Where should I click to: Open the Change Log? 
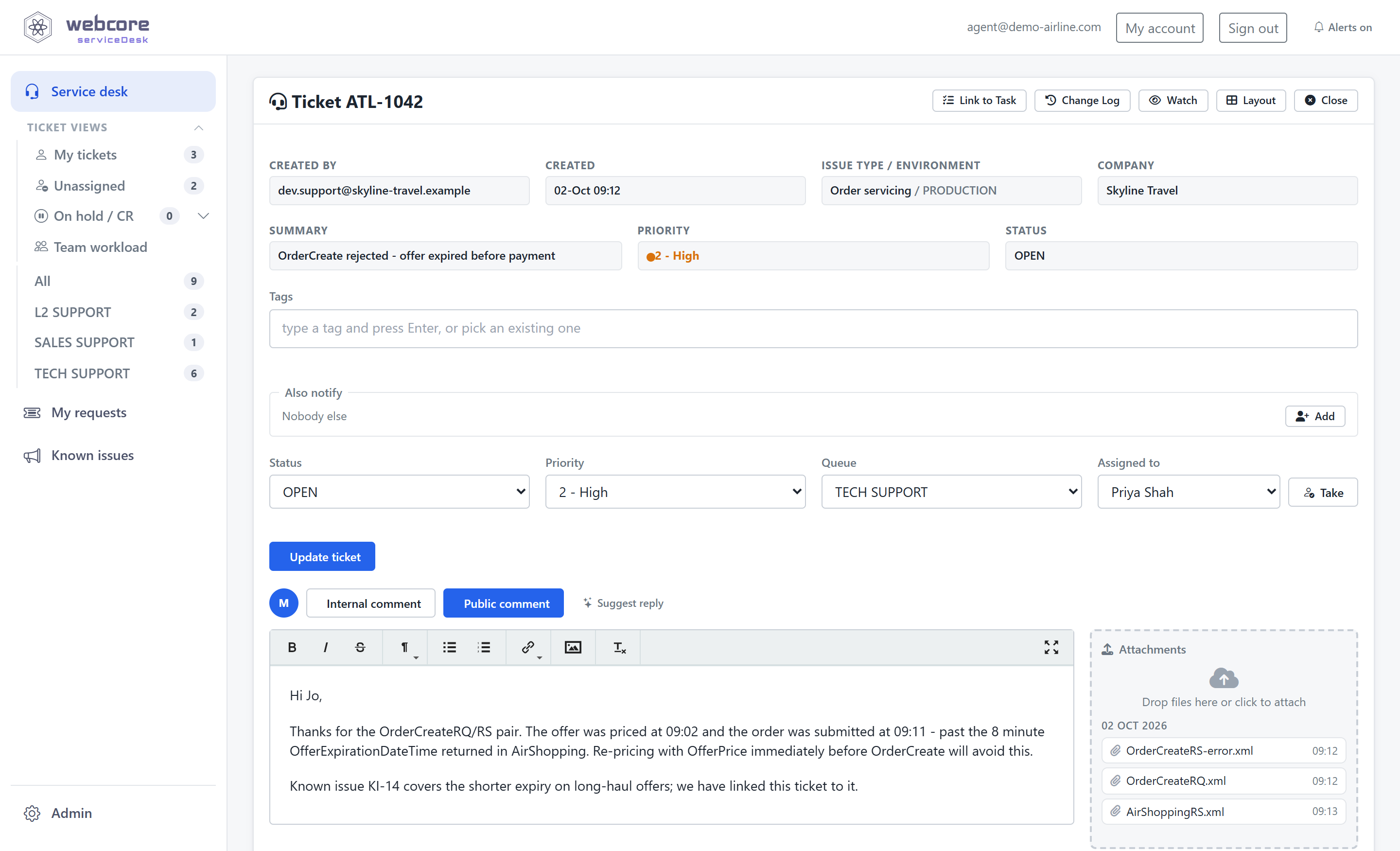pyautogui.click(x=1082, y=100)
